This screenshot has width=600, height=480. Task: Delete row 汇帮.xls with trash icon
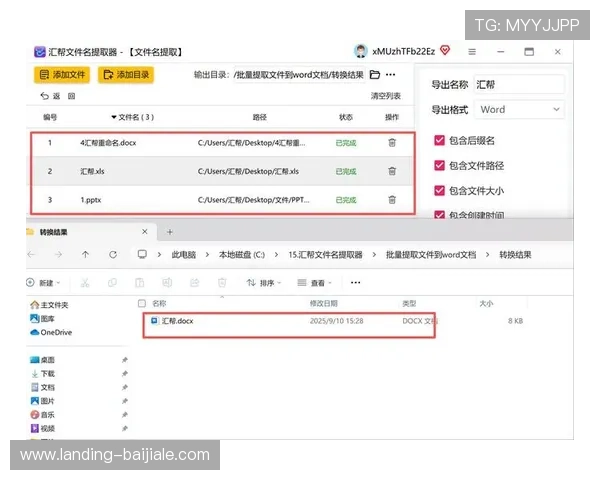392,171
